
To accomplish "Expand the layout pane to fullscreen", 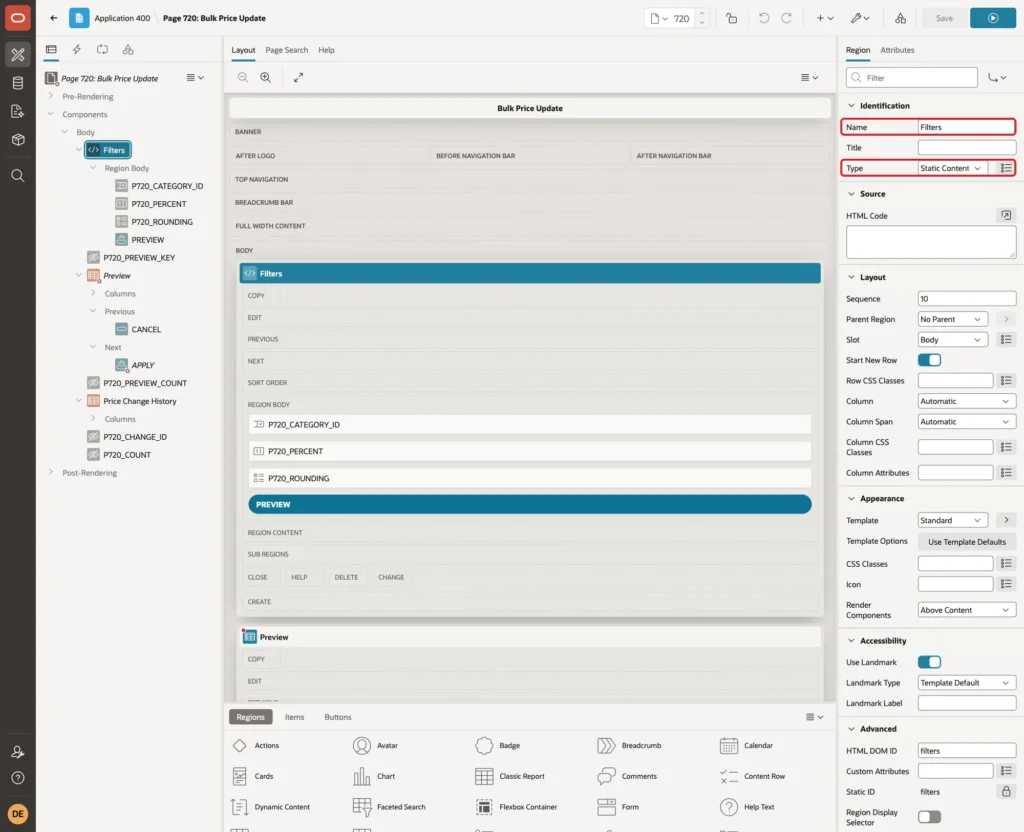I will (x=298, y=78).
